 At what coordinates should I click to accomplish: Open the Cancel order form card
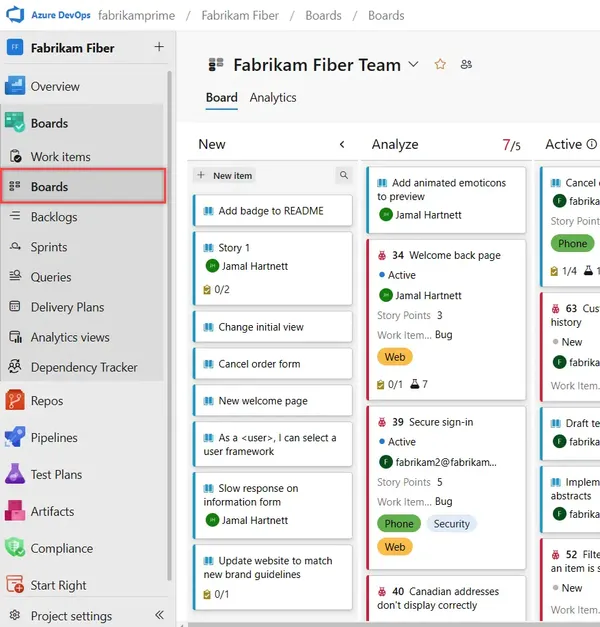click(x=273, y=364)
